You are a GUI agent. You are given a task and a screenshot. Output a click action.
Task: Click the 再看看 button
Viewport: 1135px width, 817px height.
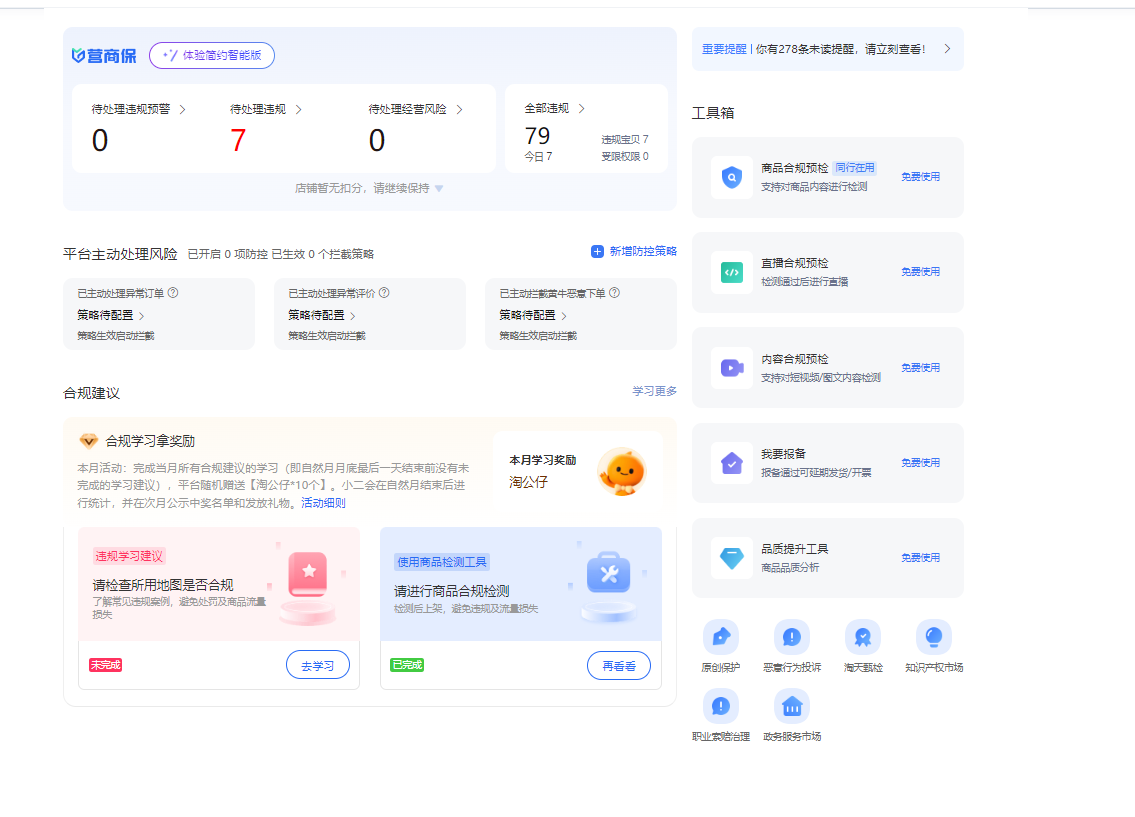click(x=618, y=665)
